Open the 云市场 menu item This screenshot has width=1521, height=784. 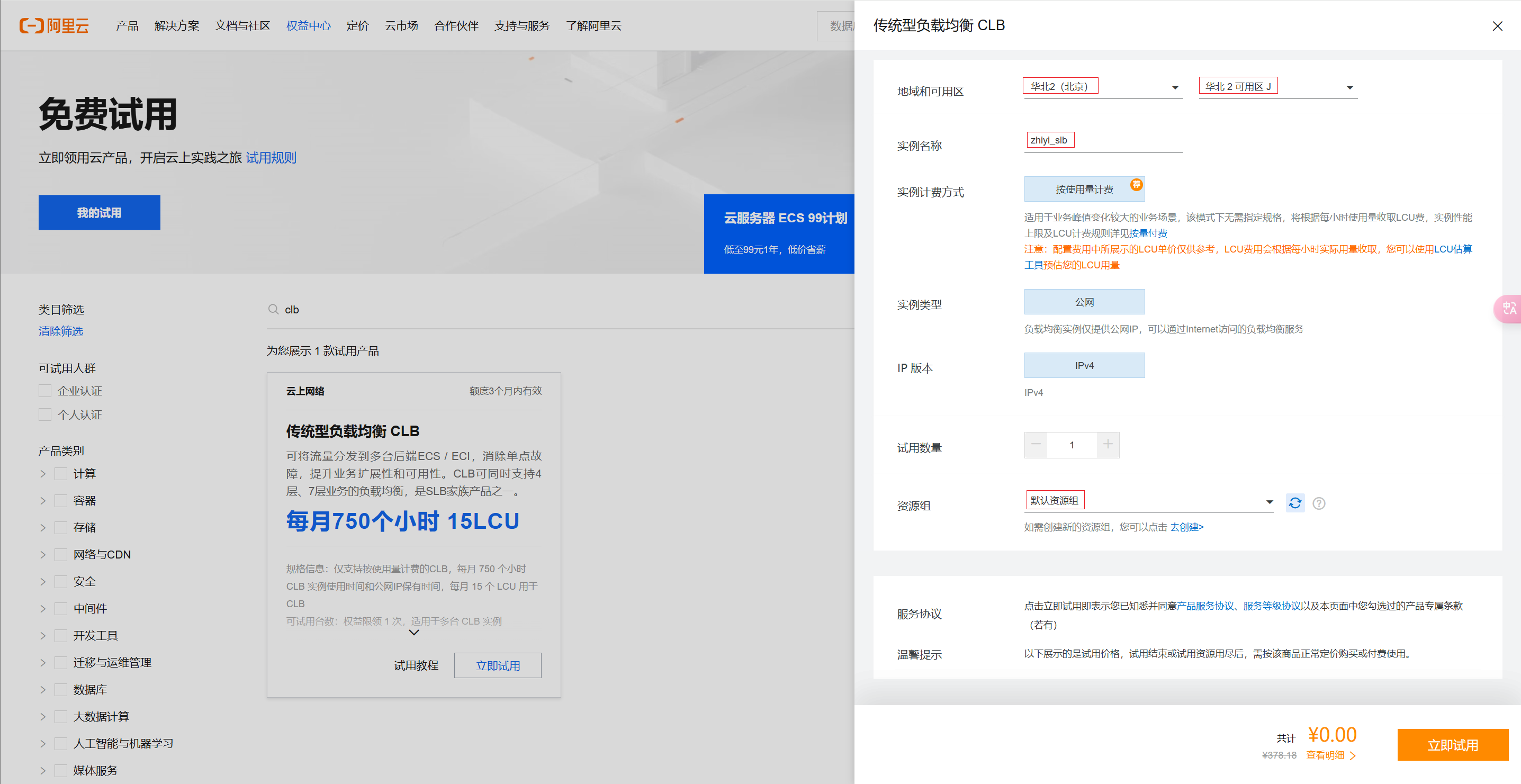click(401, 25)
